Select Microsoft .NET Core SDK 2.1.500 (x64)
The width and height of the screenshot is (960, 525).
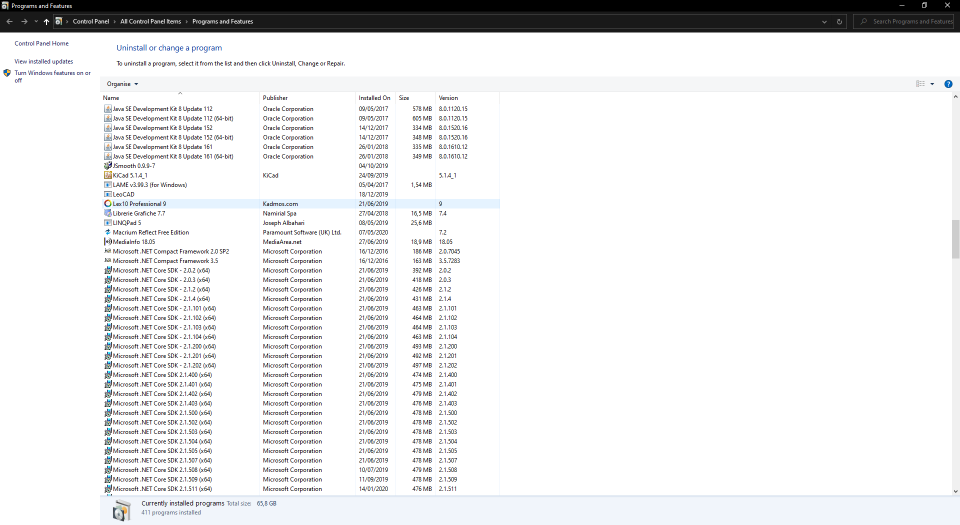click(301, 412)
